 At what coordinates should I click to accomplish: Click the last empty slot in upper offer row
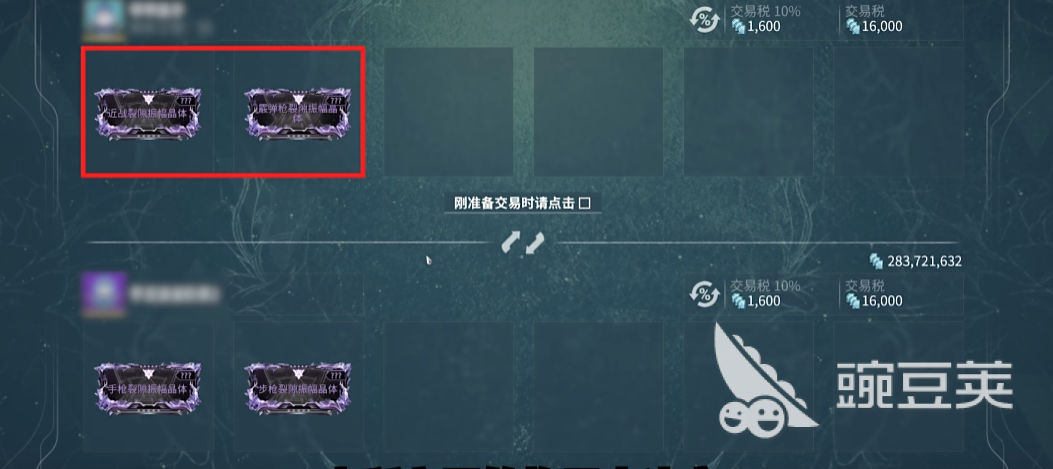point(898,111)
